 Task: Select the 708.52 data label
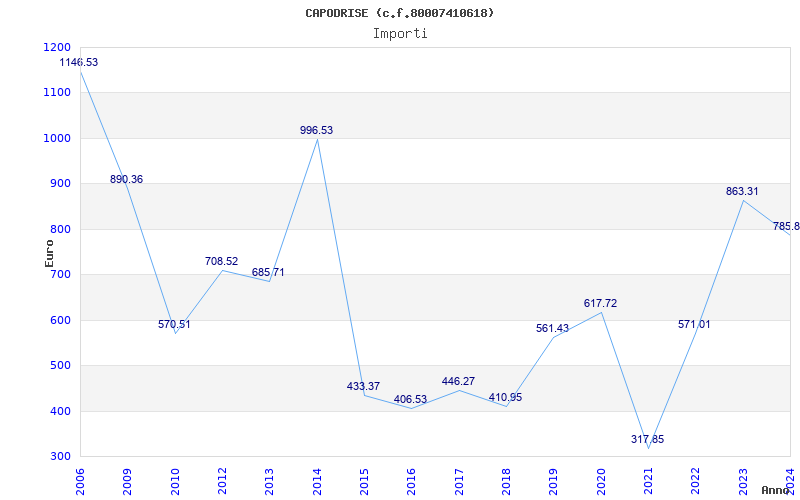coord(221,261)
